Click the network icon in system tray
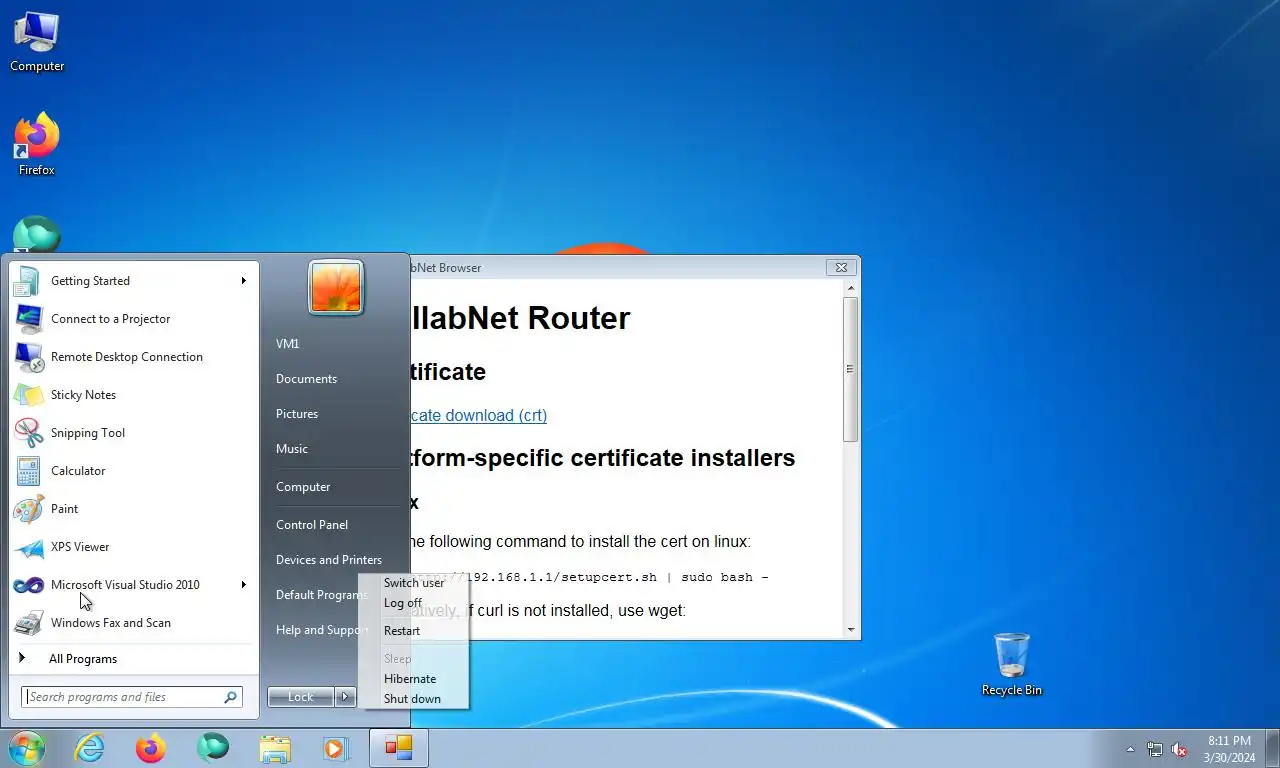The image size is (1280, 768). click(x=1155, y=749)
